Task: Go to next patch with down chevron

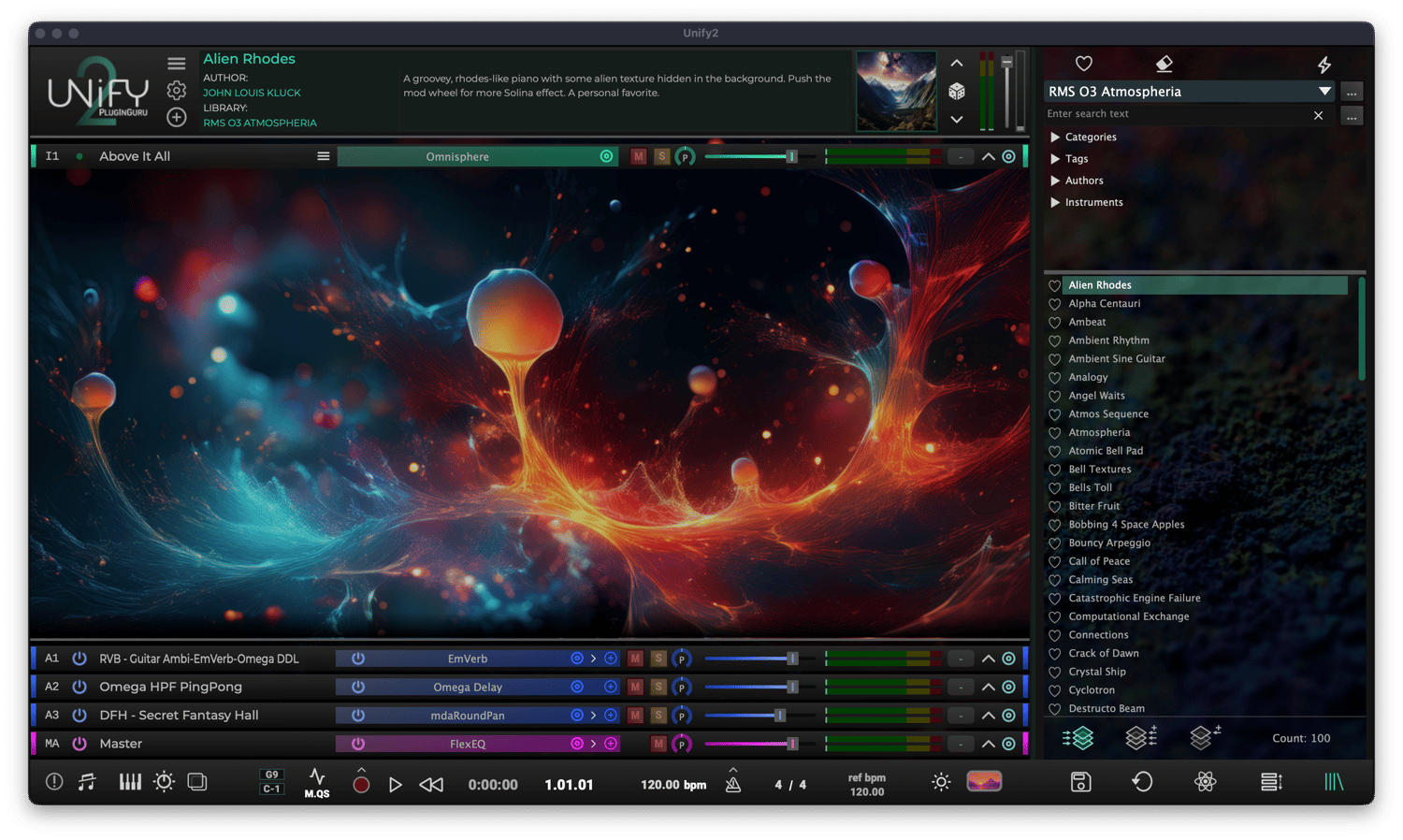Action: tap(957, 120)
